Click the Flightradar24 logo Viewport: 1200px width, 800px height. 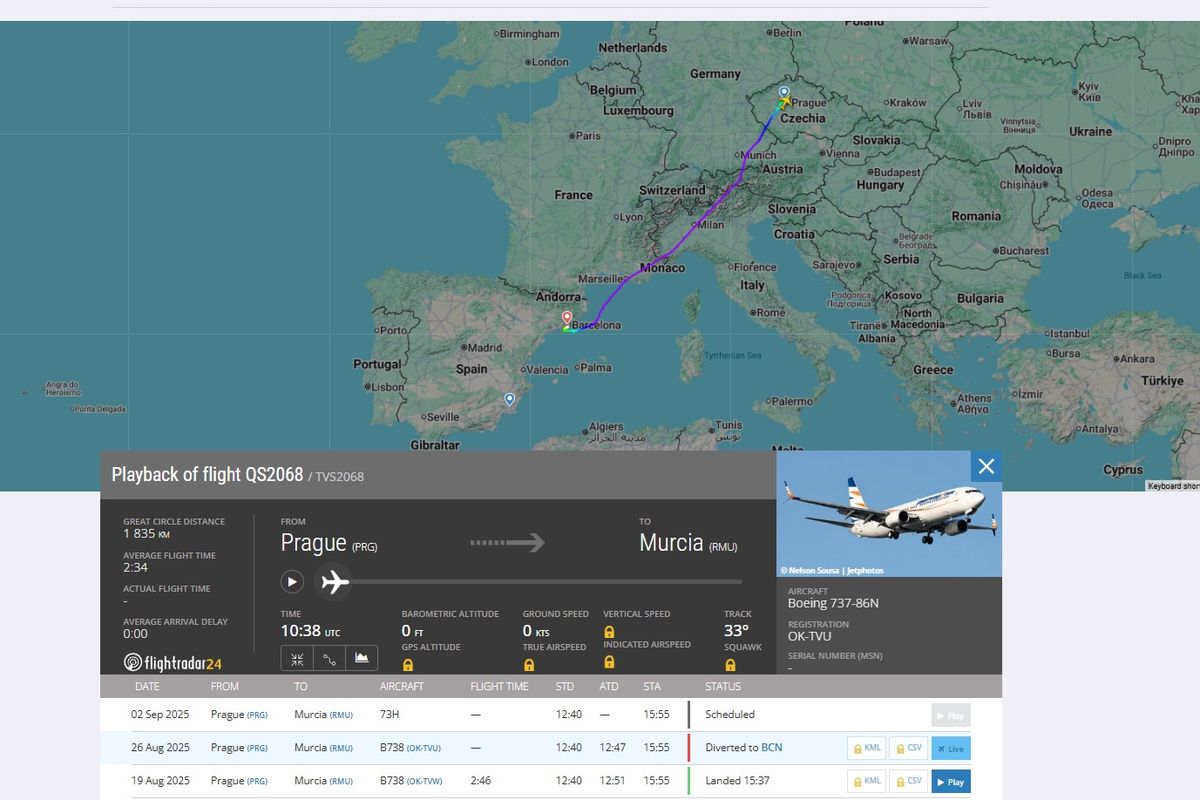coord(173,662)
